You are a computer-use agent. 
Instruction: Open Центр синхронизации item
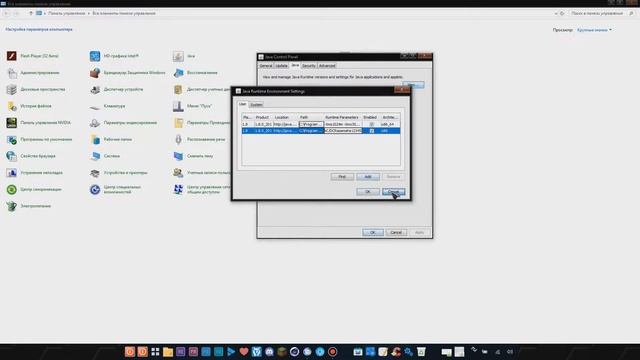[34, 189]
